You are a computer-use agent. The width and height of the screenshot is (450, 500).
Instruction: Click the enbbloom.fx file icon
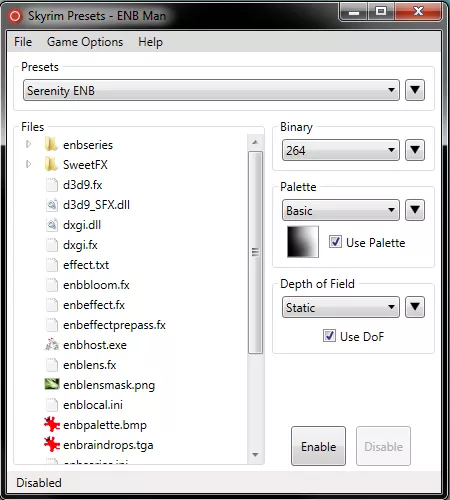coord(52,285)
